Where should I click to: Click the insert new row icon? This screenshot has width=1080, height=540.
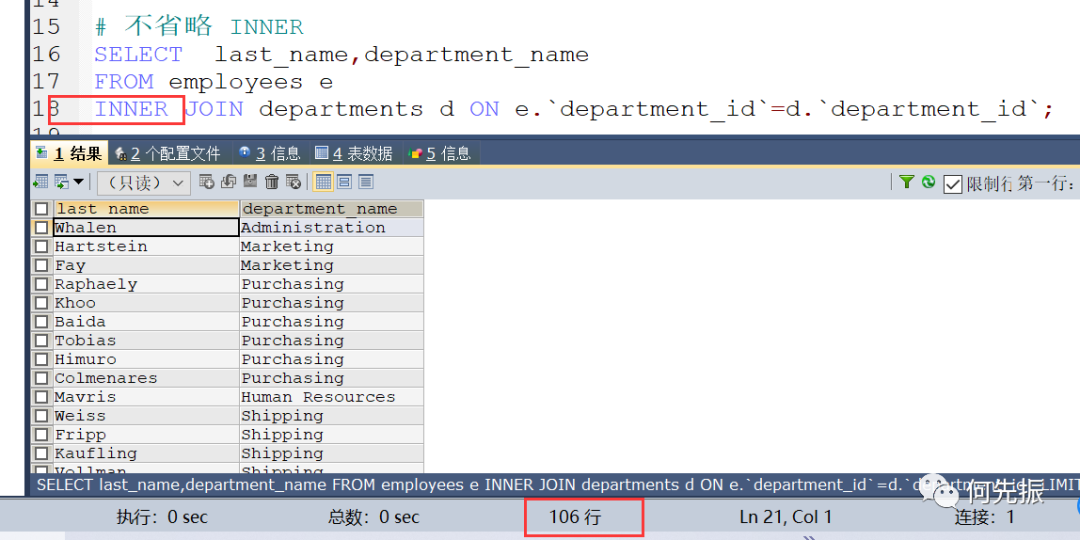click(x=207, y=182)
